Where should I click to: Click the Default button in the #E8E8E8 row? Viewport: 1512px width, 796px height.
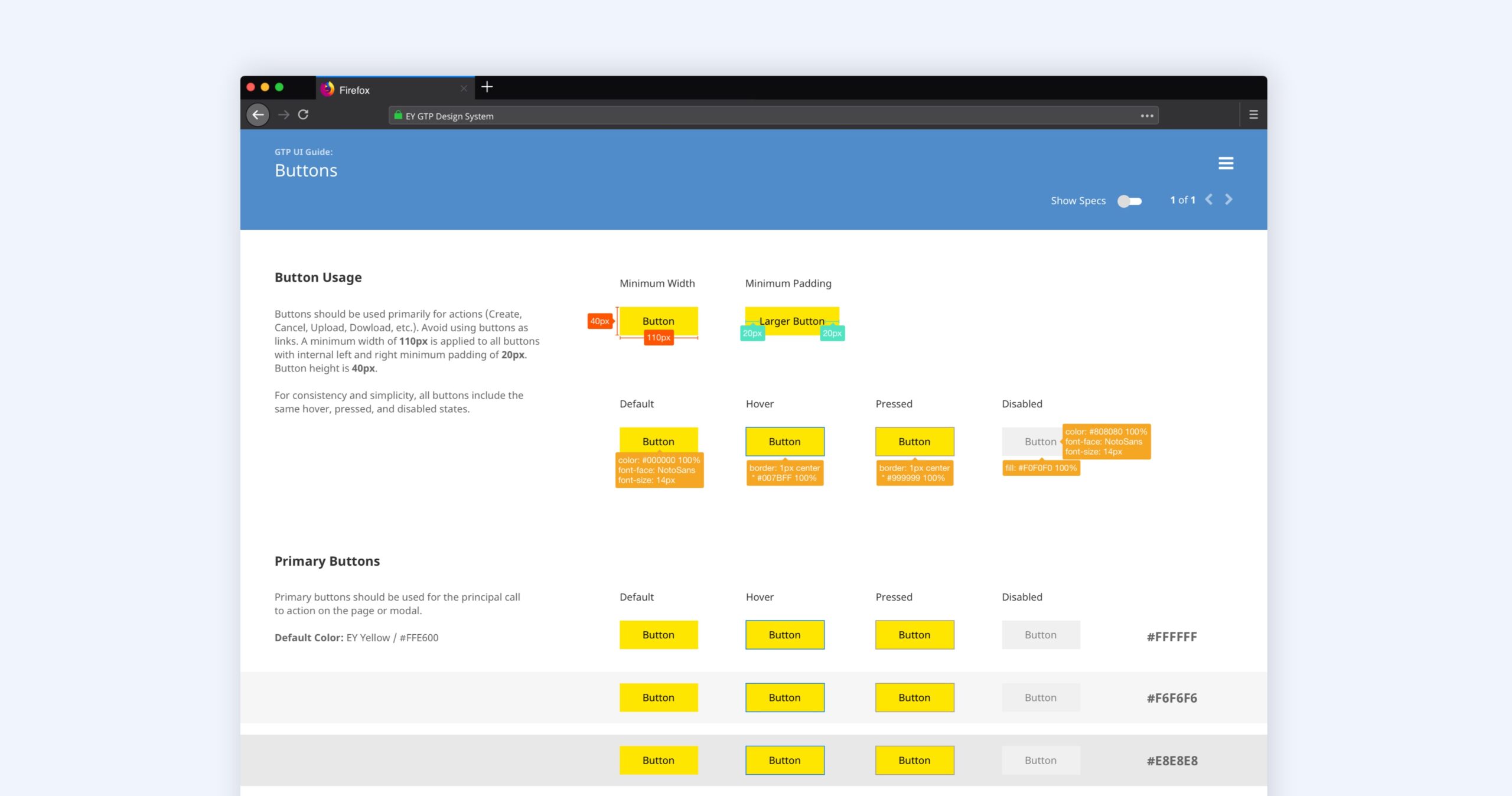(x=658, y=760)
